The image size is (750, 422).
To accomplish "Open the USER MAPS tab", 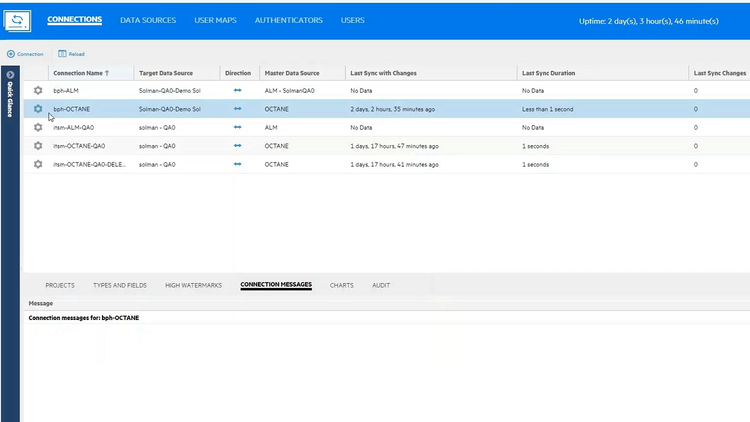I will [x=215, y=20].
